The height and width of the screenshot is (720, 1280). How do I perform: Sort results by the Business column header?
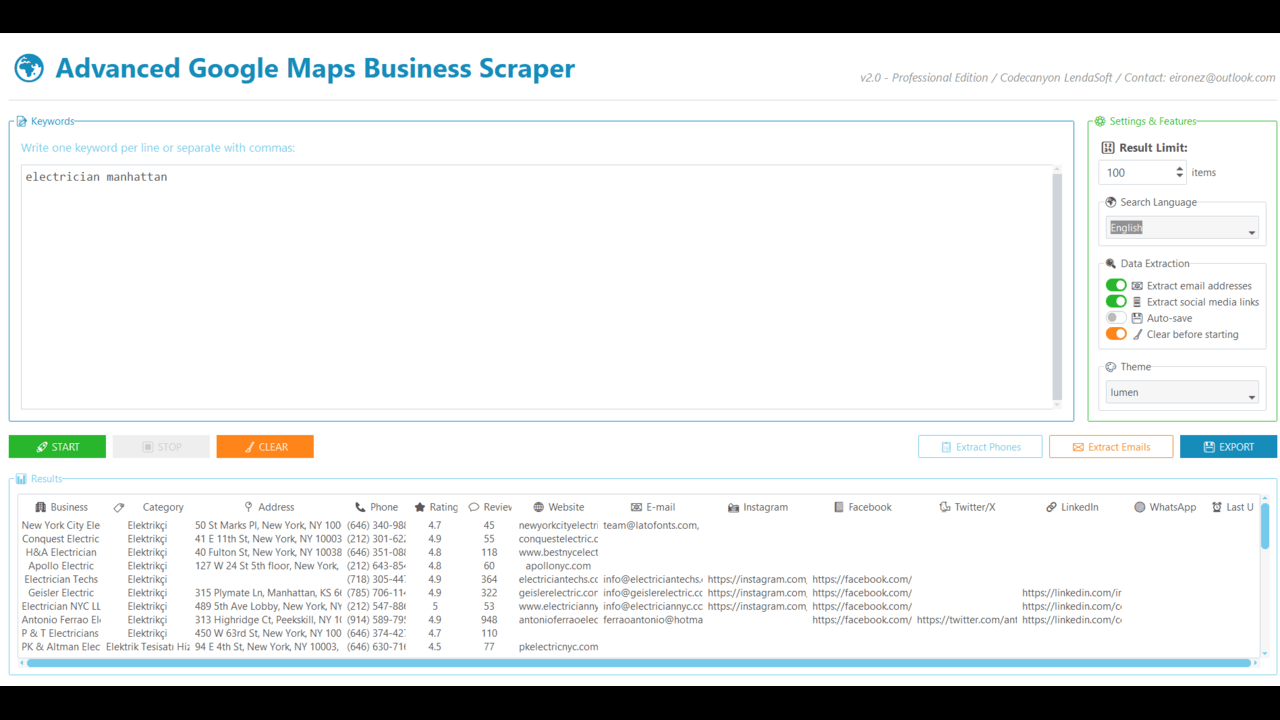62,507
